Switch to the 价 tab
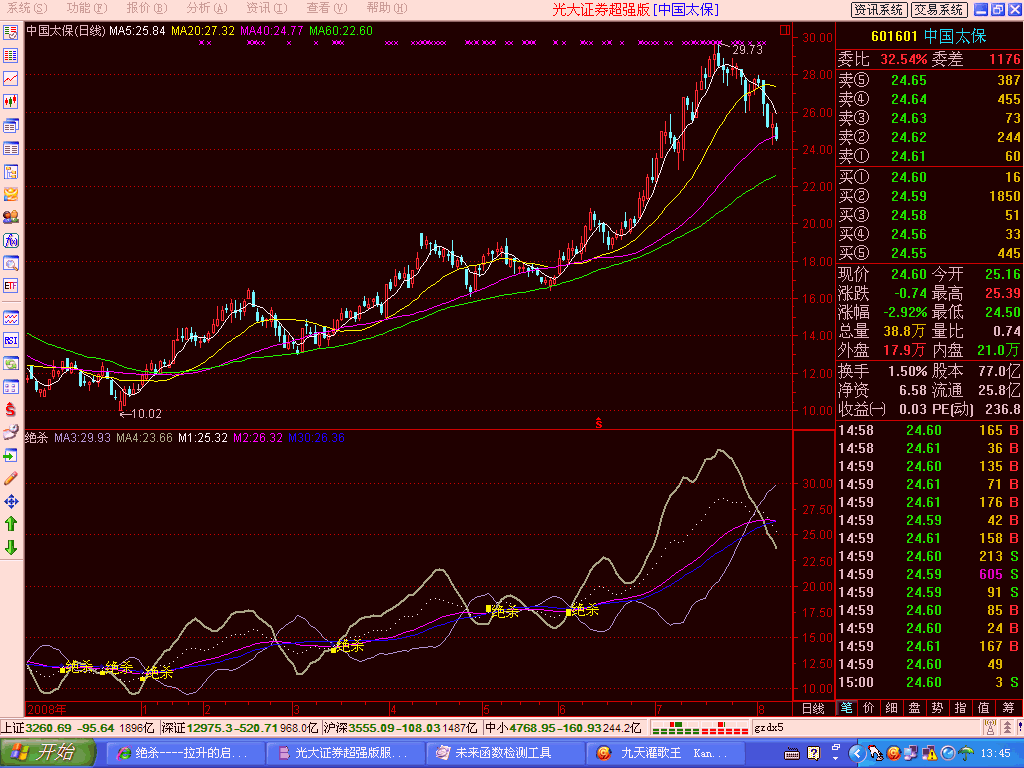Image resolution: width=1024 pixels, height=768 pixels. click(869, 708)
